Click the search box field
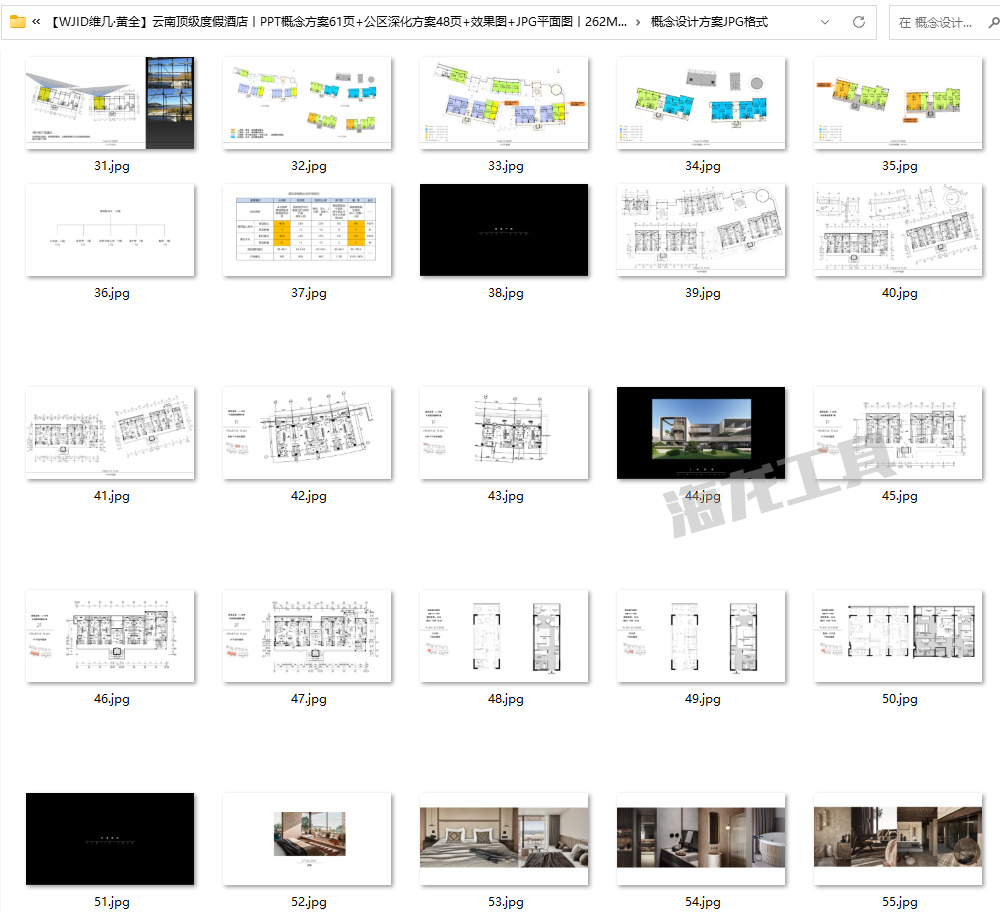This screenshot has width=1000, height=912. pyautogui.click(x=940, y=22)
